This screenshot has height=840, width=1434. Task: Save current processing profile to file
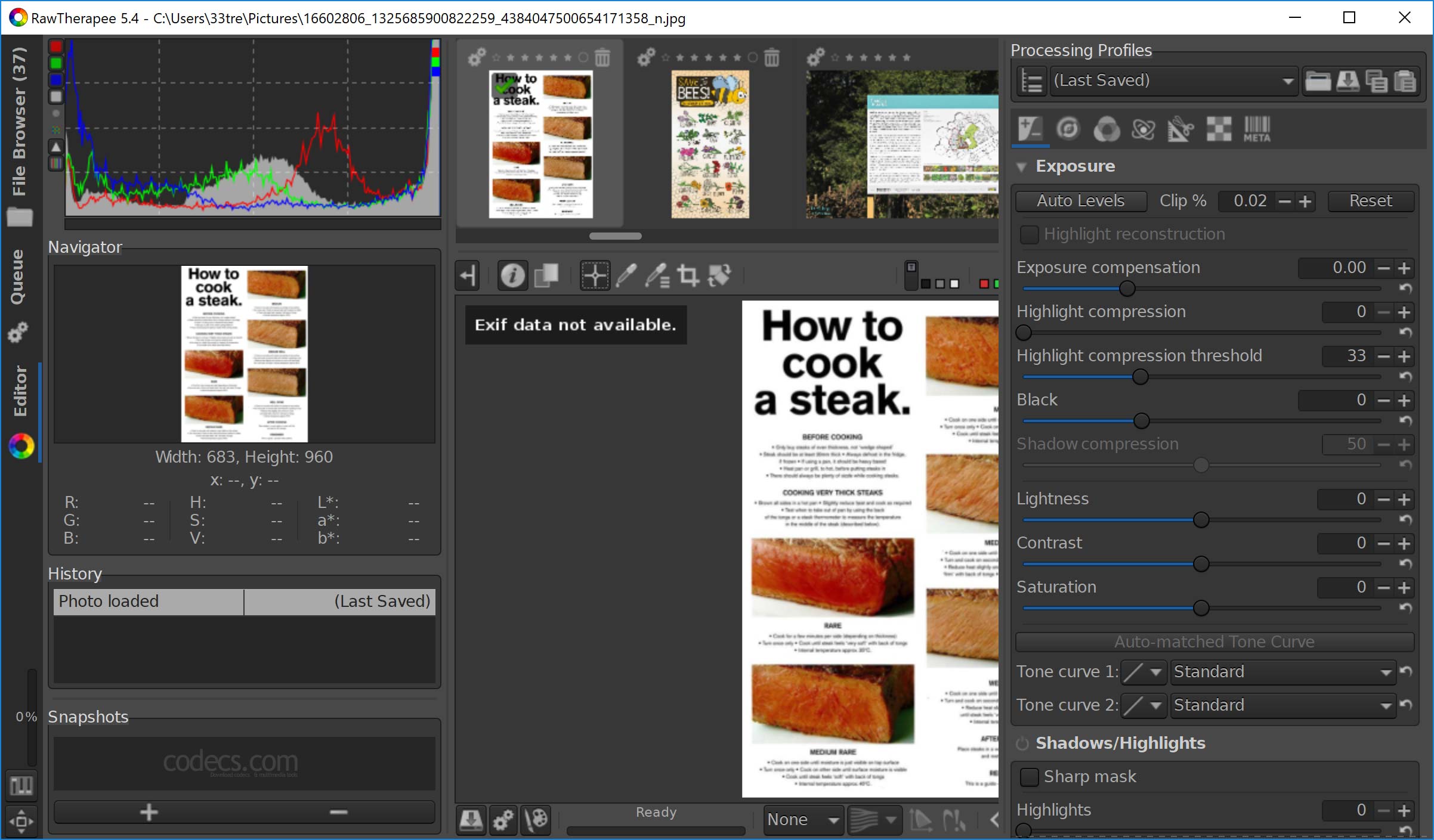click(1348, 80)
